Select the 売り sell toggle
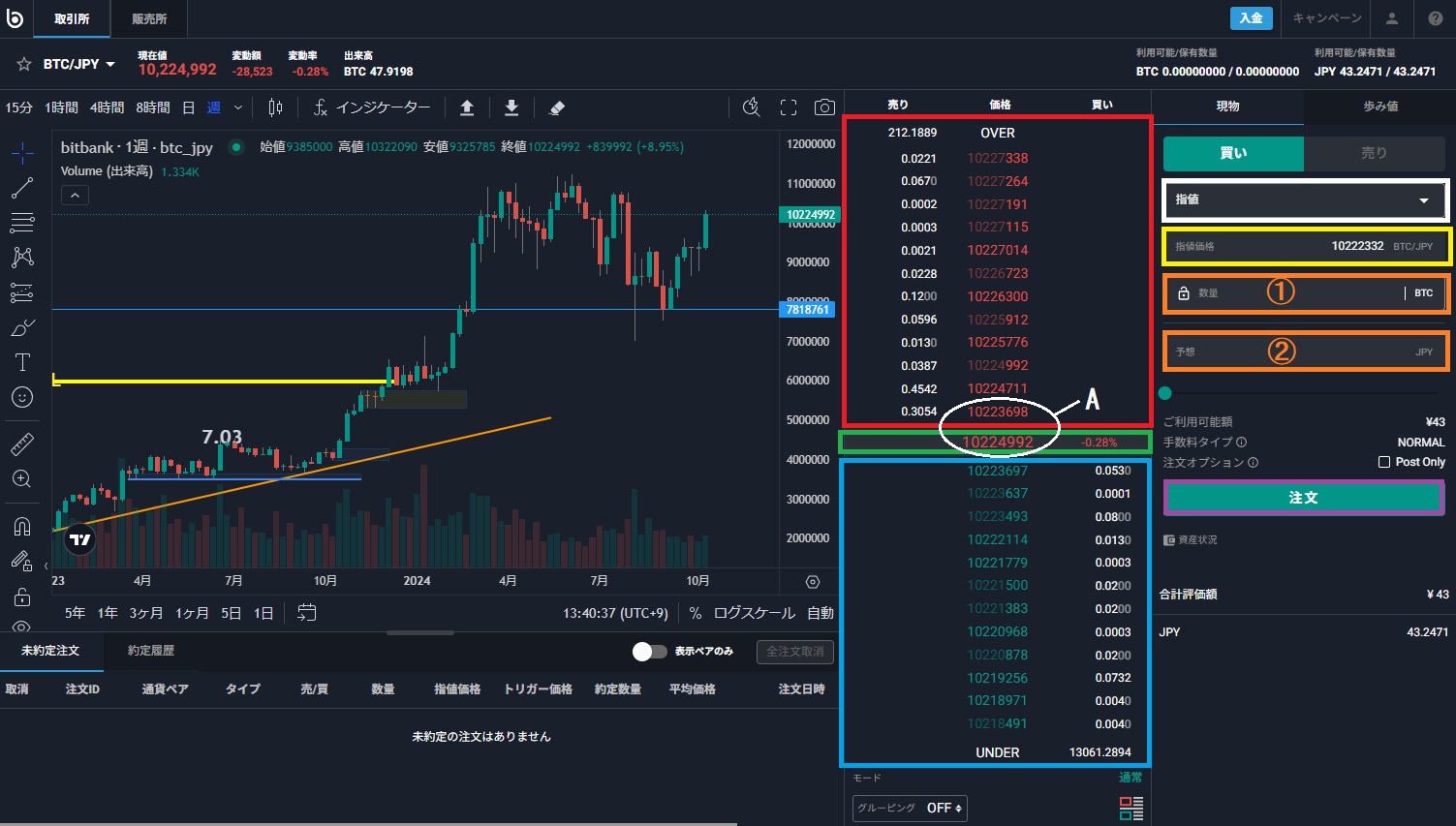 point(1374,153)
